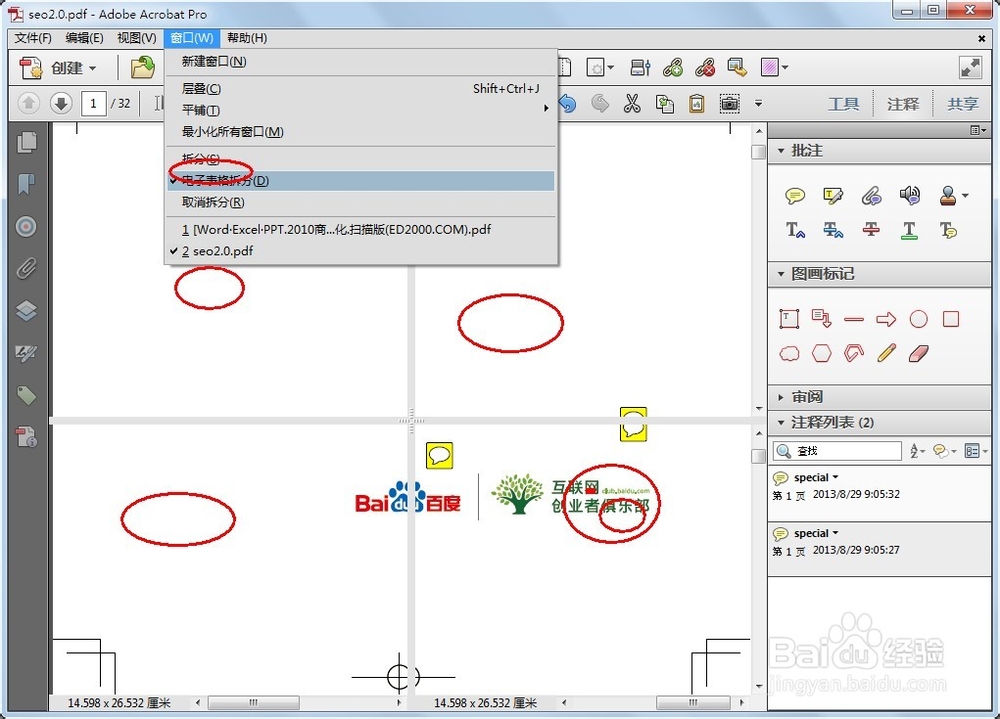1000x719 pixels.
Task: Choose 取消拆分(R) remove split item
Action: click(x=360, y=202)
